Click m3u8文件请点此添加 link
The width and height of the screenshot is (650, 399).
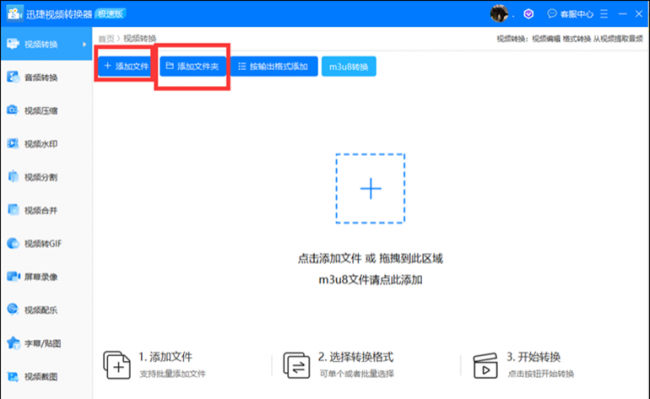tap(370, 280)
